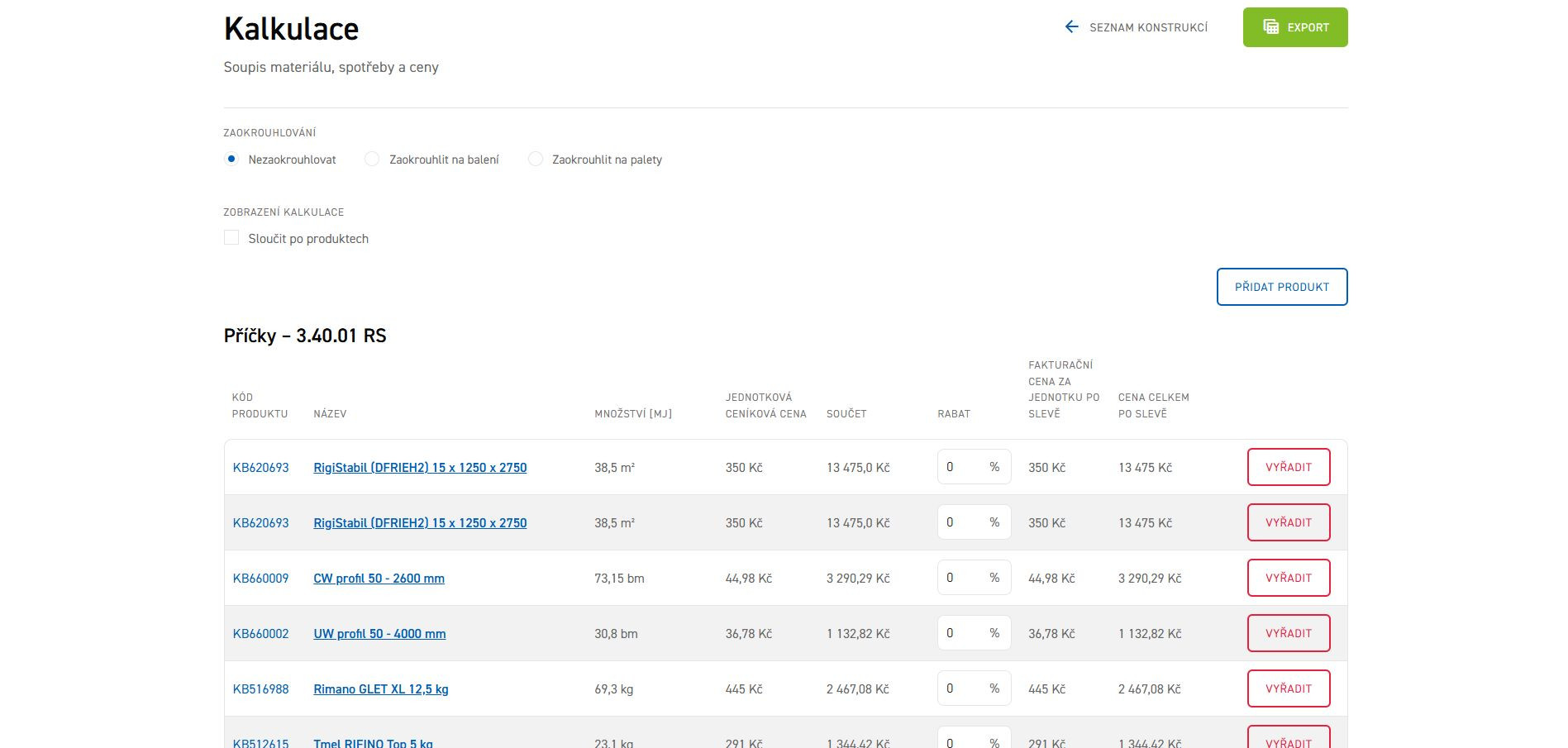Click the green Export button
1568x748 pixels.
click(x=1294, y=27)
